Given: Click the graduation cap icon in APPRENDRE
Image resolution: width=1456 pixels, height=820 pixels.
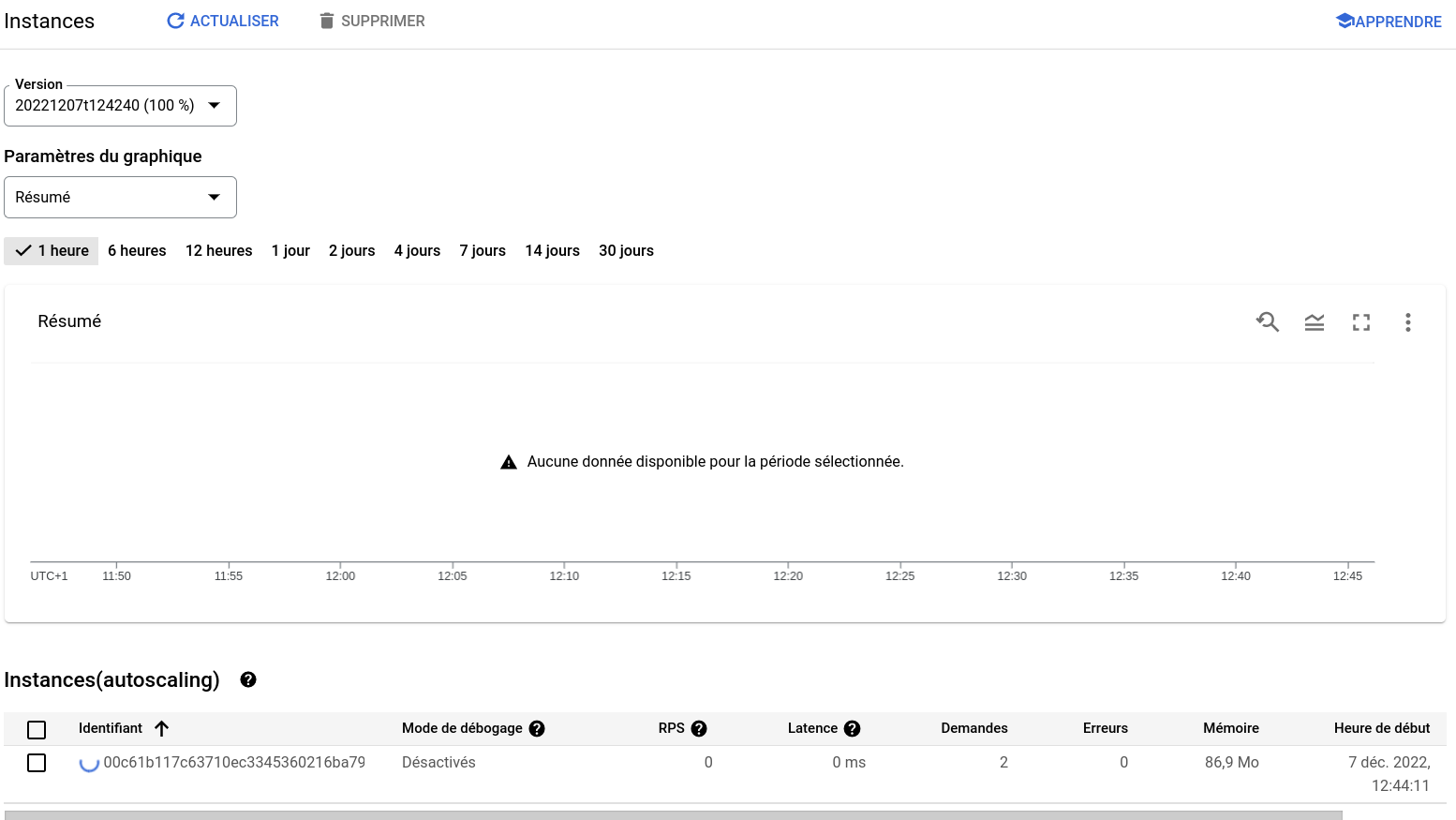Looking at the screenshot, I should [x=1345, y=21].
